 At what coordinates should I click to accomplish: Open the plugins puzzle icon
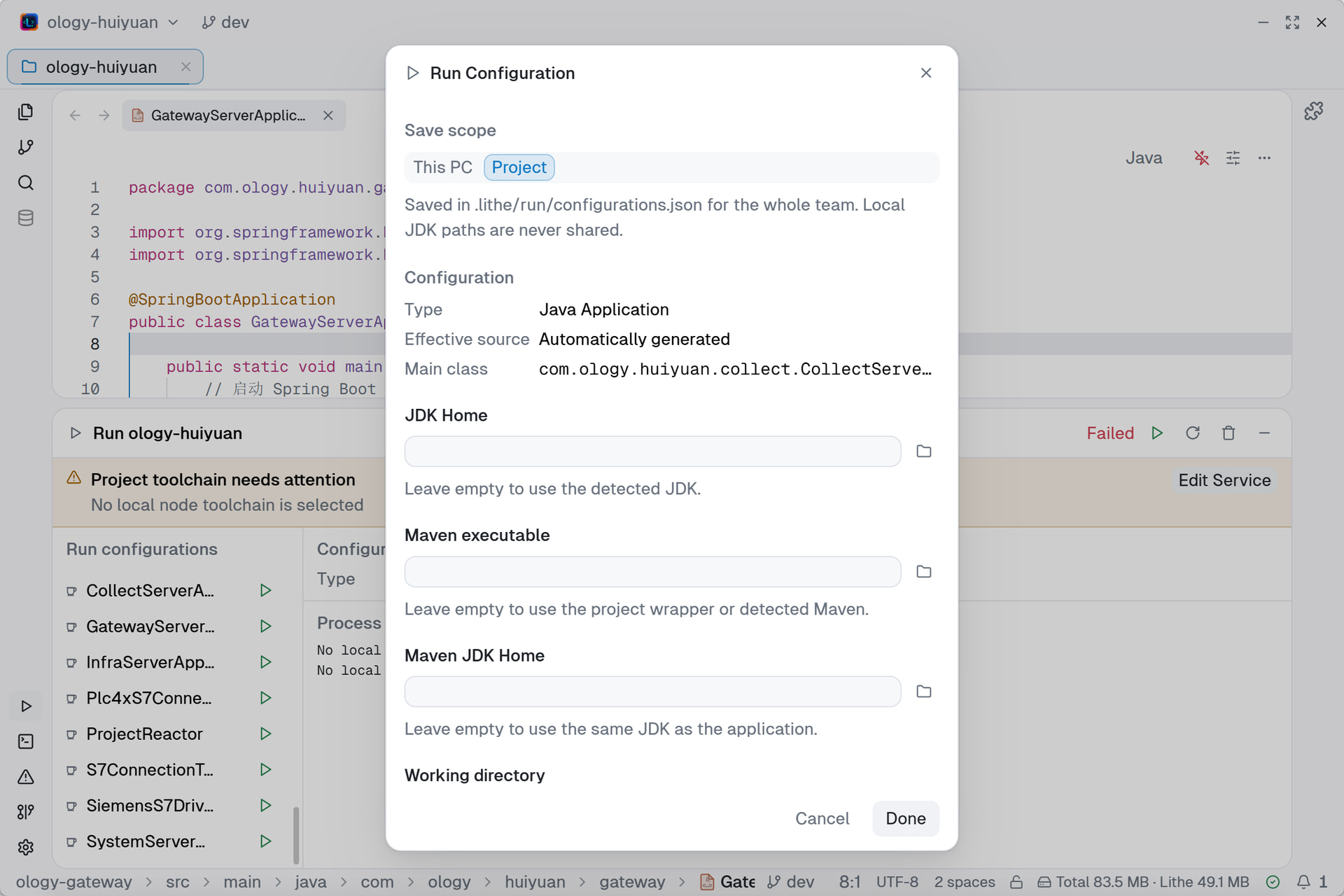tap(1313, 111)
